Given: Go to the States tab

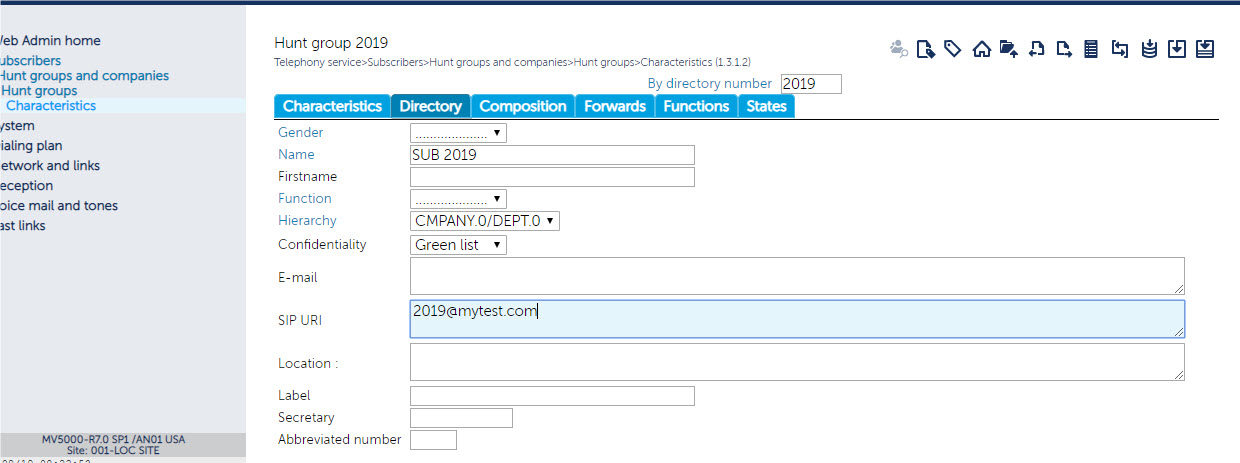Looking at the screenshot, I should click(x=766, y=106).
